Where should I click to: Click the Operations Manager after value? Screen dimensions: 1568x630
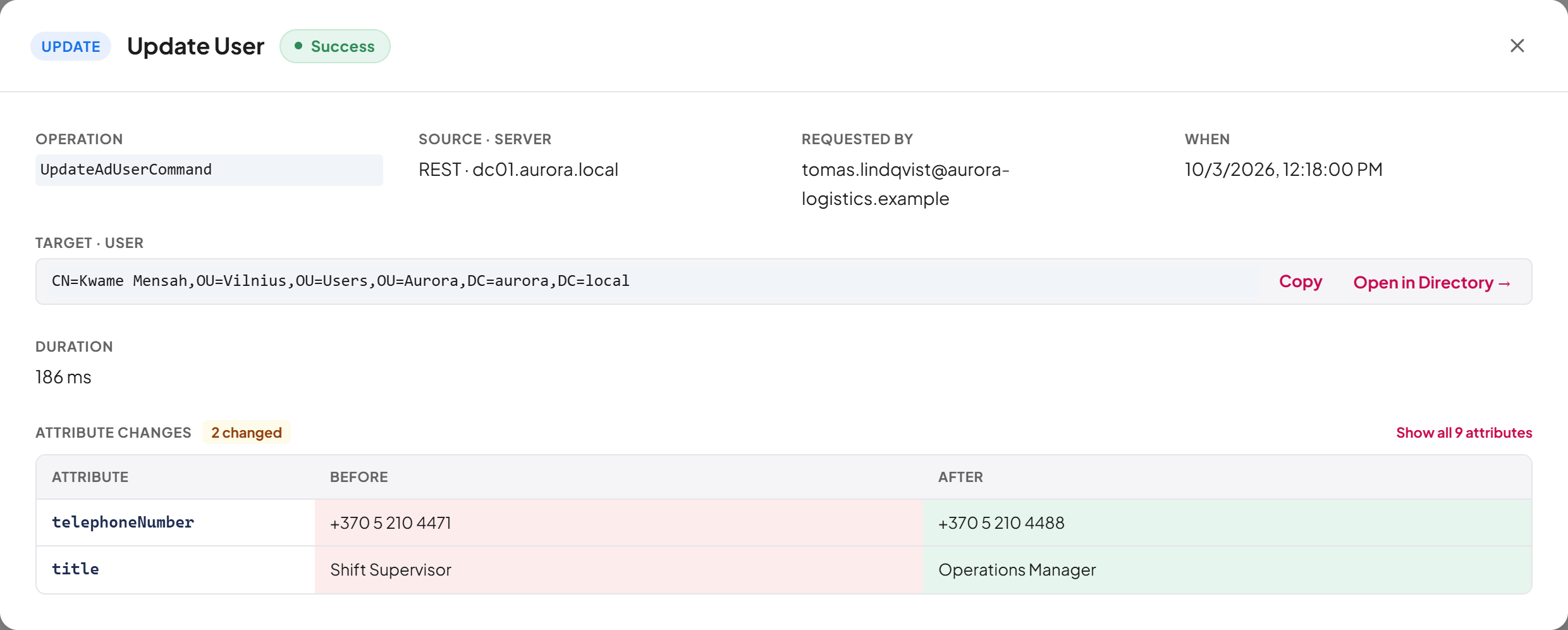tap(1017, 569)
